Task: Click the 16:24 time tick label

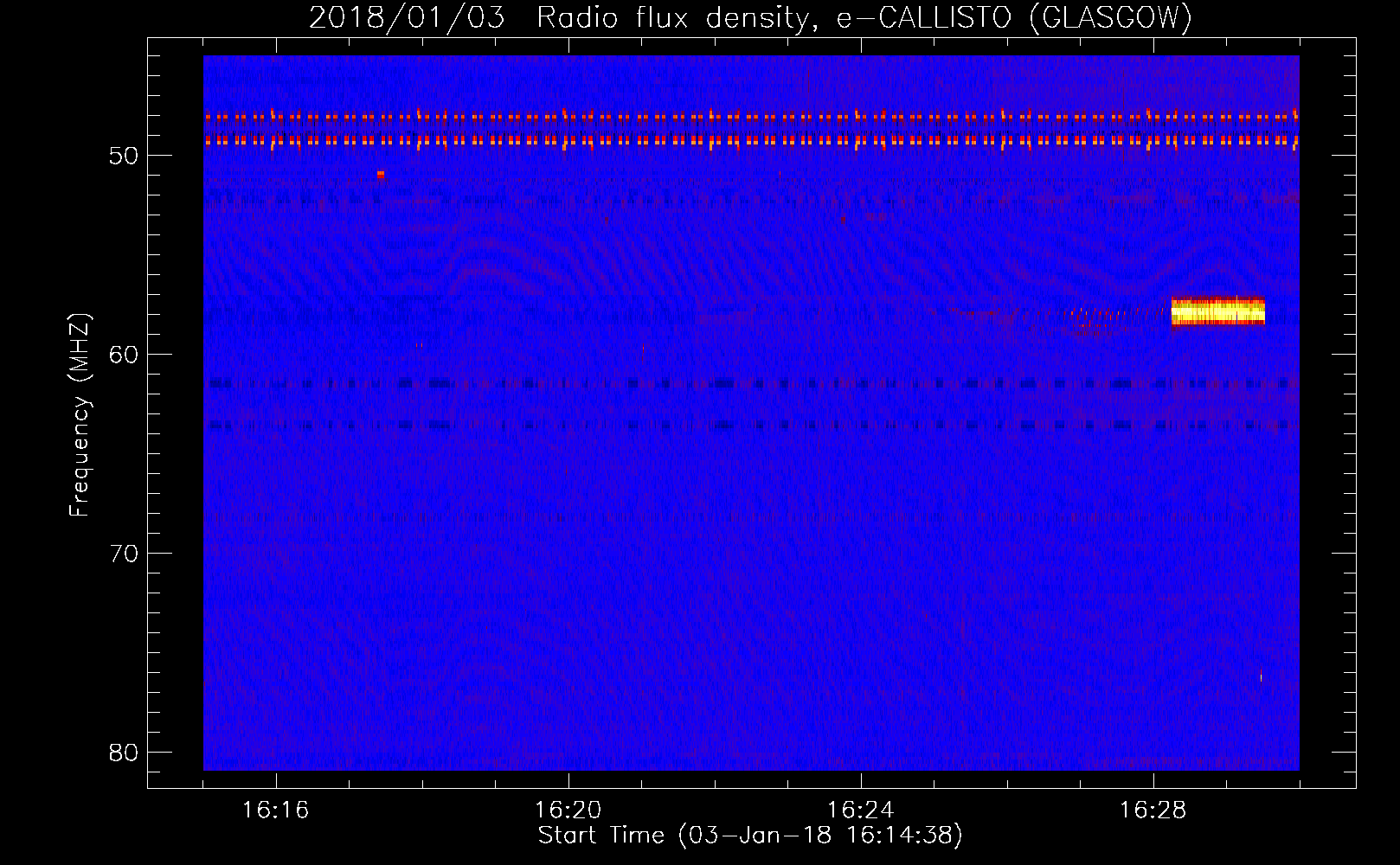Action: [860, 811]
